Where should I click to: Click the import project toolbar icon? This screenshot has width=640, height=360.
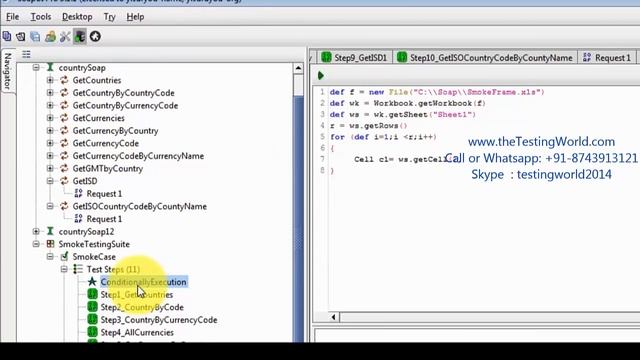coord(21,37)
